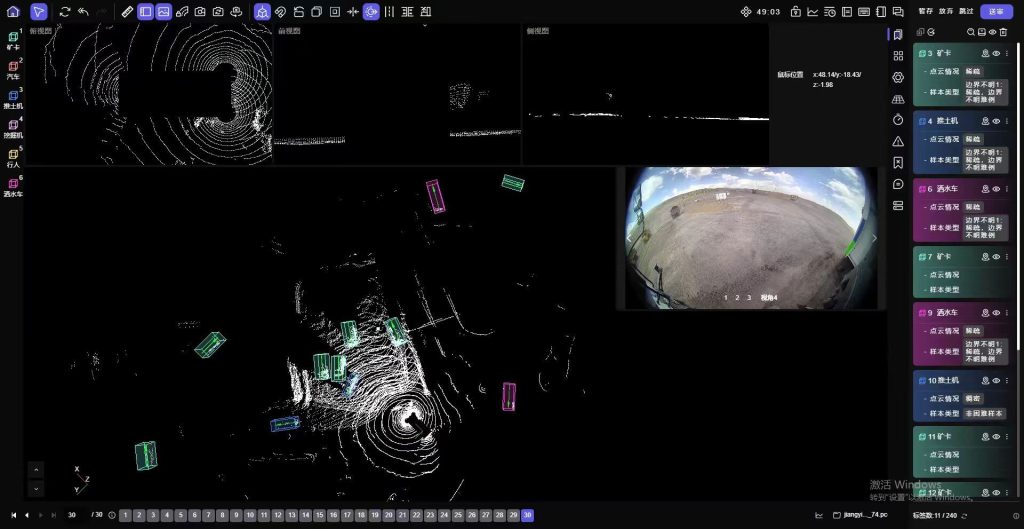Toggle eye icon for object 10 推土机
This screenshot has width=1024, height=529.
click(x=996, y=381)
